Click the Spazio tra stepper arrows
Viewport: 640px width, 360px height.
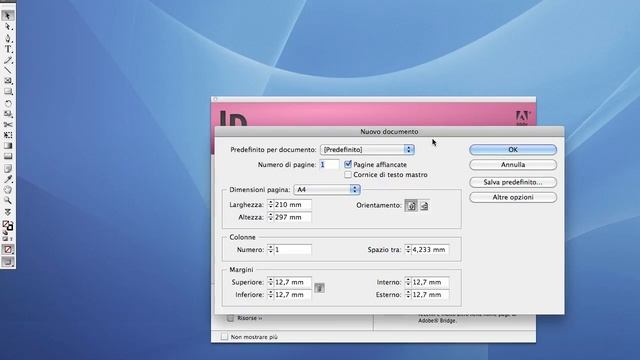[x=408, y=249]
